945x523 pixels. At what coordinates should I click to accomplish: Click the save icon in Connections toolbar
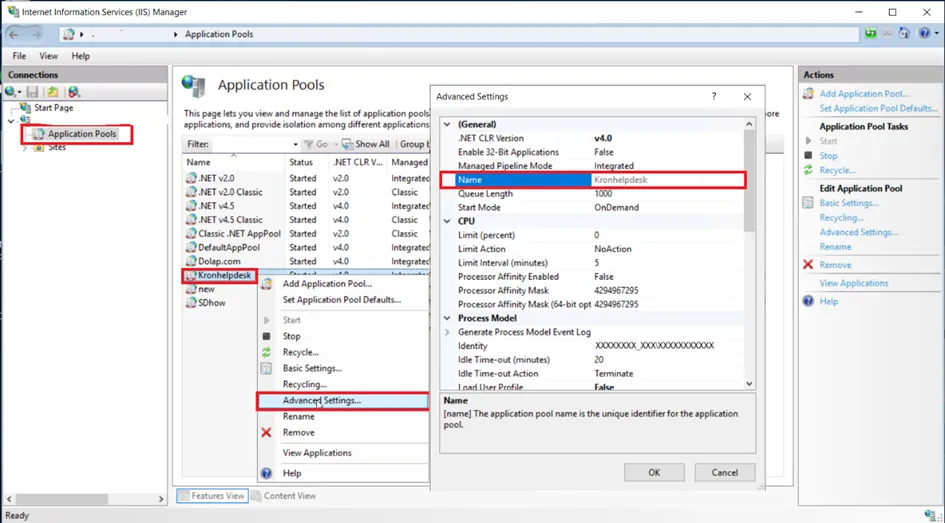pyautogui.click(x=33, y=92)
